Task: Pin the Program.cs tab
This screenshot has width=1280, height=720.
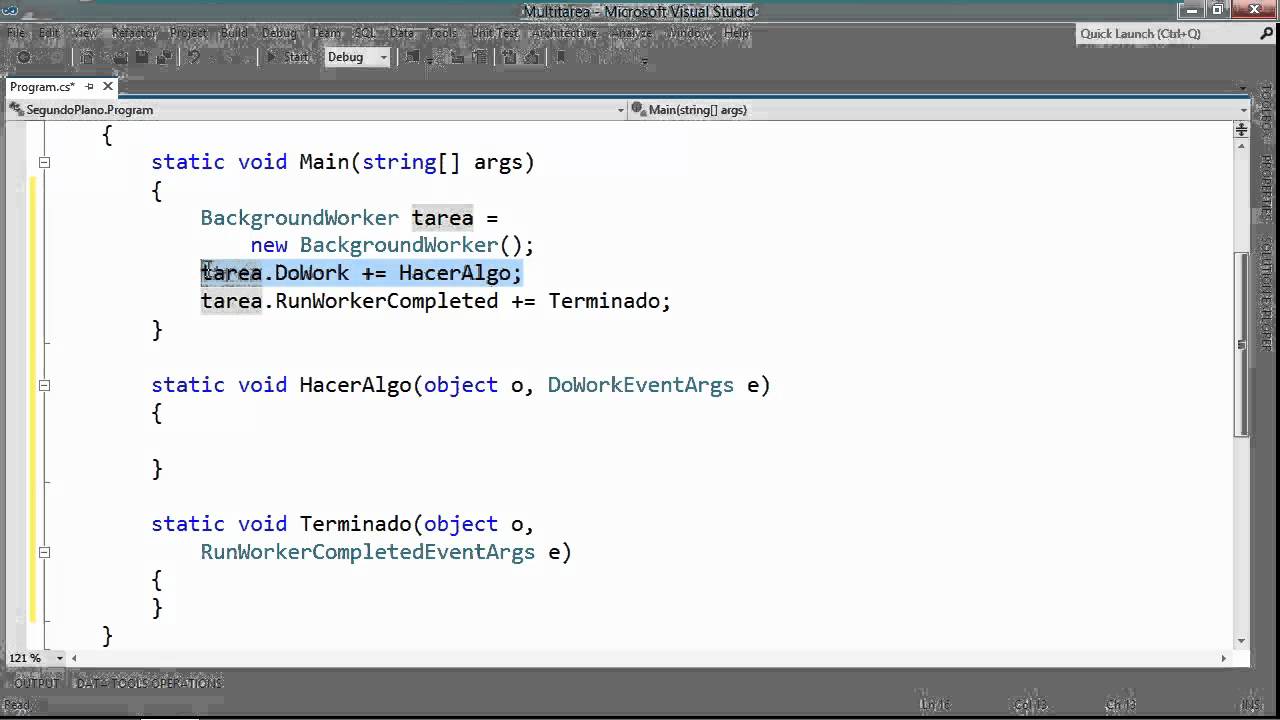Action: [x=89, y=87]
